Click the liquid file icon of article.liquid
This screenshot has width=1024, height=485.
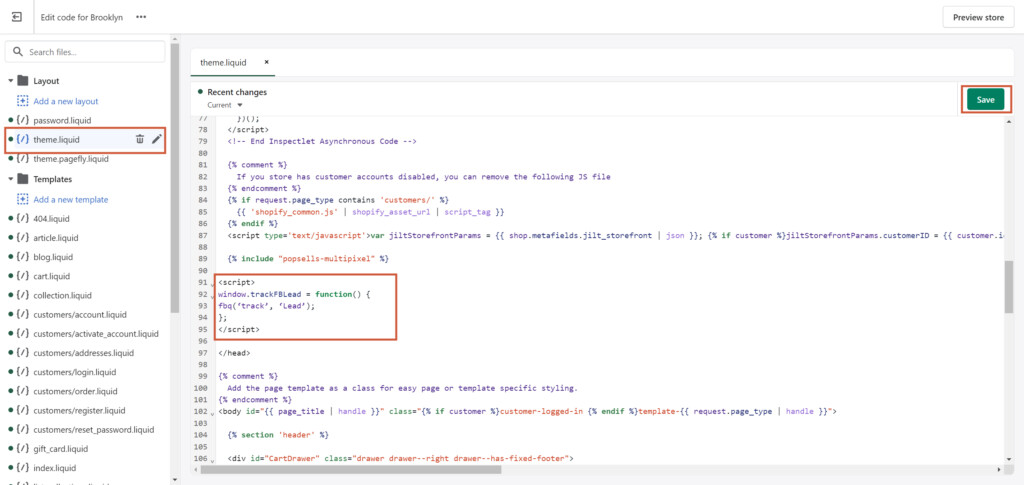pos(23,238)
